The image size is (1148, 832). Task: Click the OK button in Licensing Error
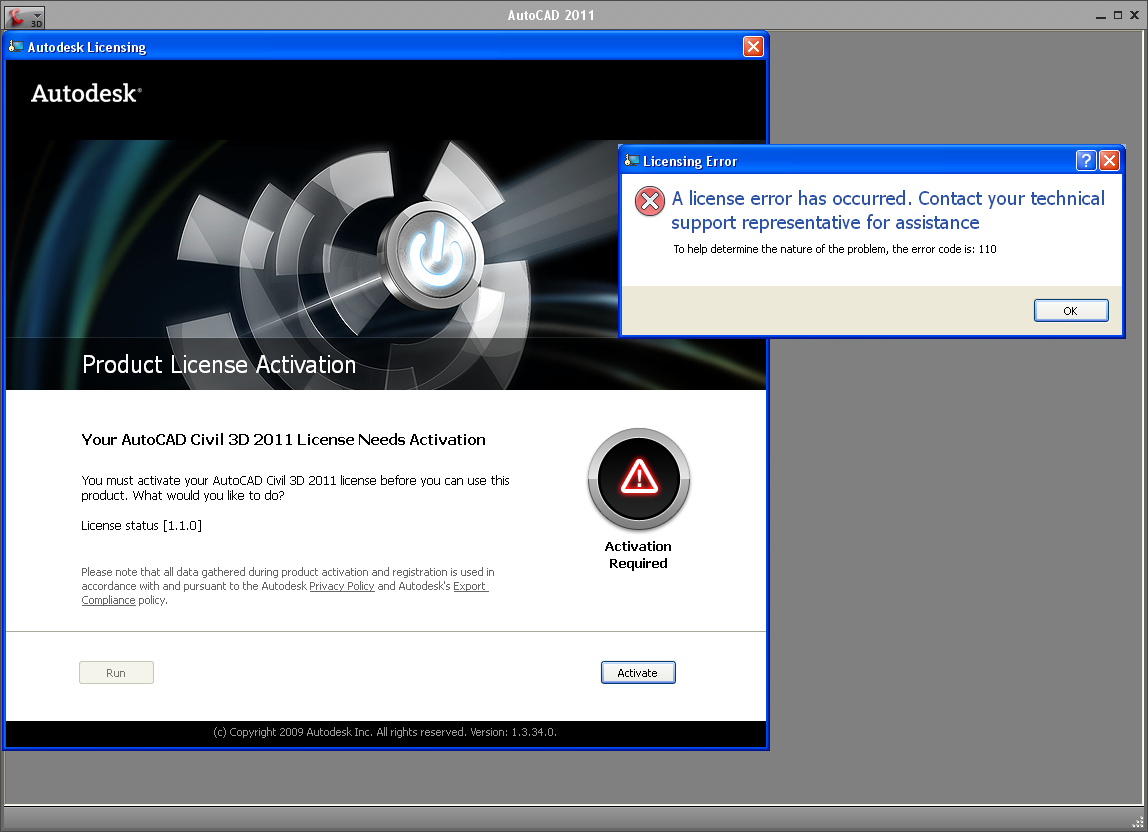point(1070,311)
